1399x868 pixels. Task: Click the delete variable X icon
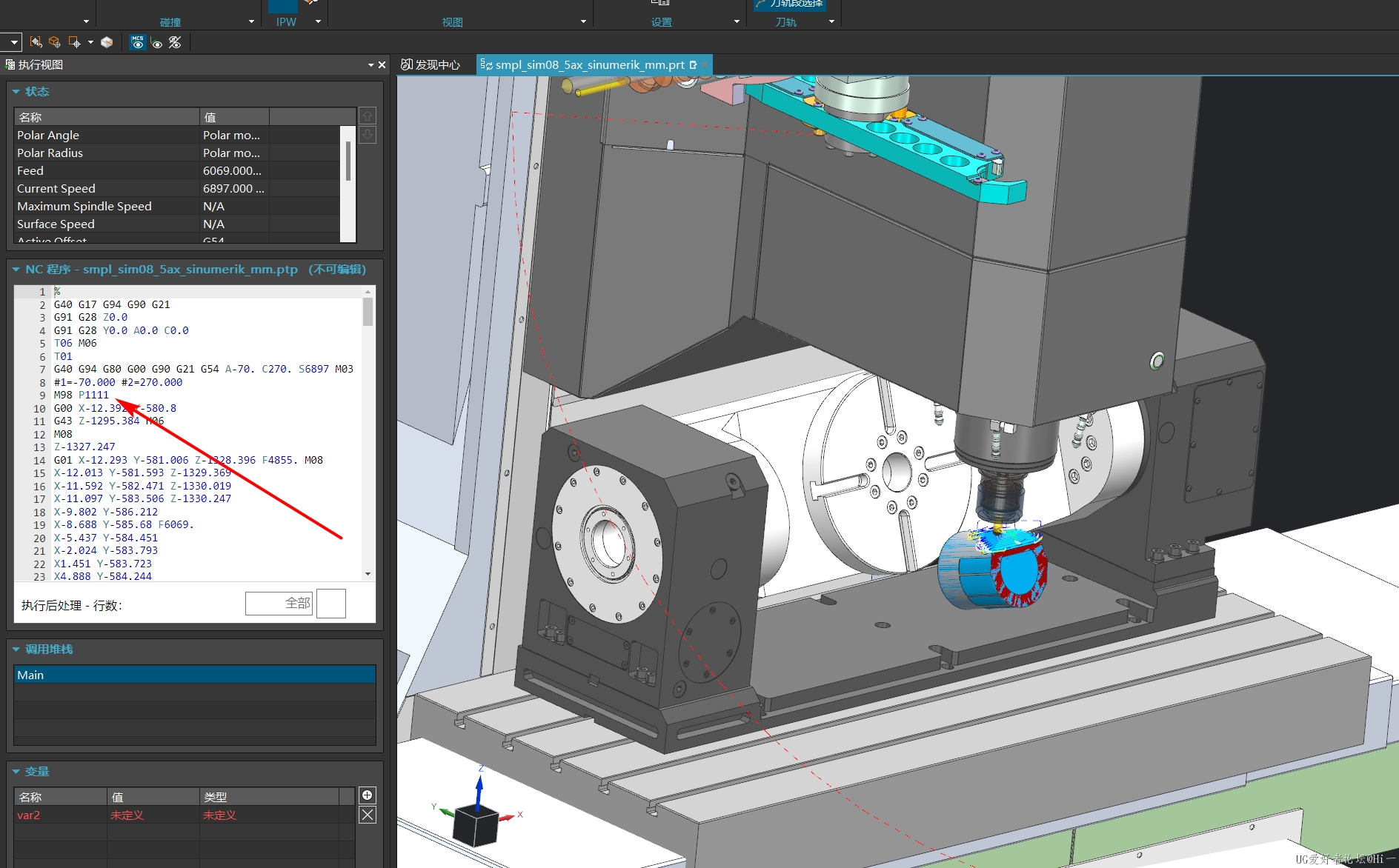(x=367, y=815)
